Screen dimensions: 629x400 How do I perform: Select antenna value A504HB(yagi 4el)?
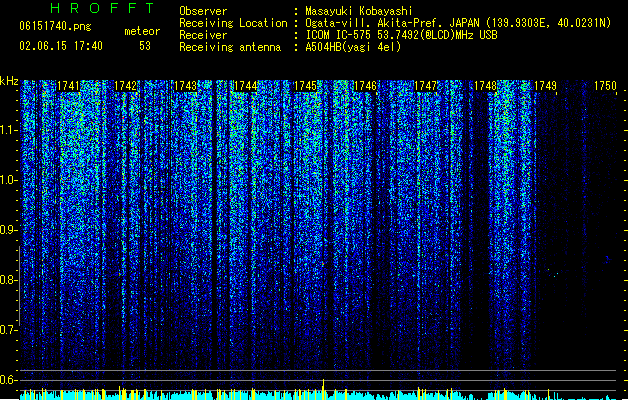353,47
